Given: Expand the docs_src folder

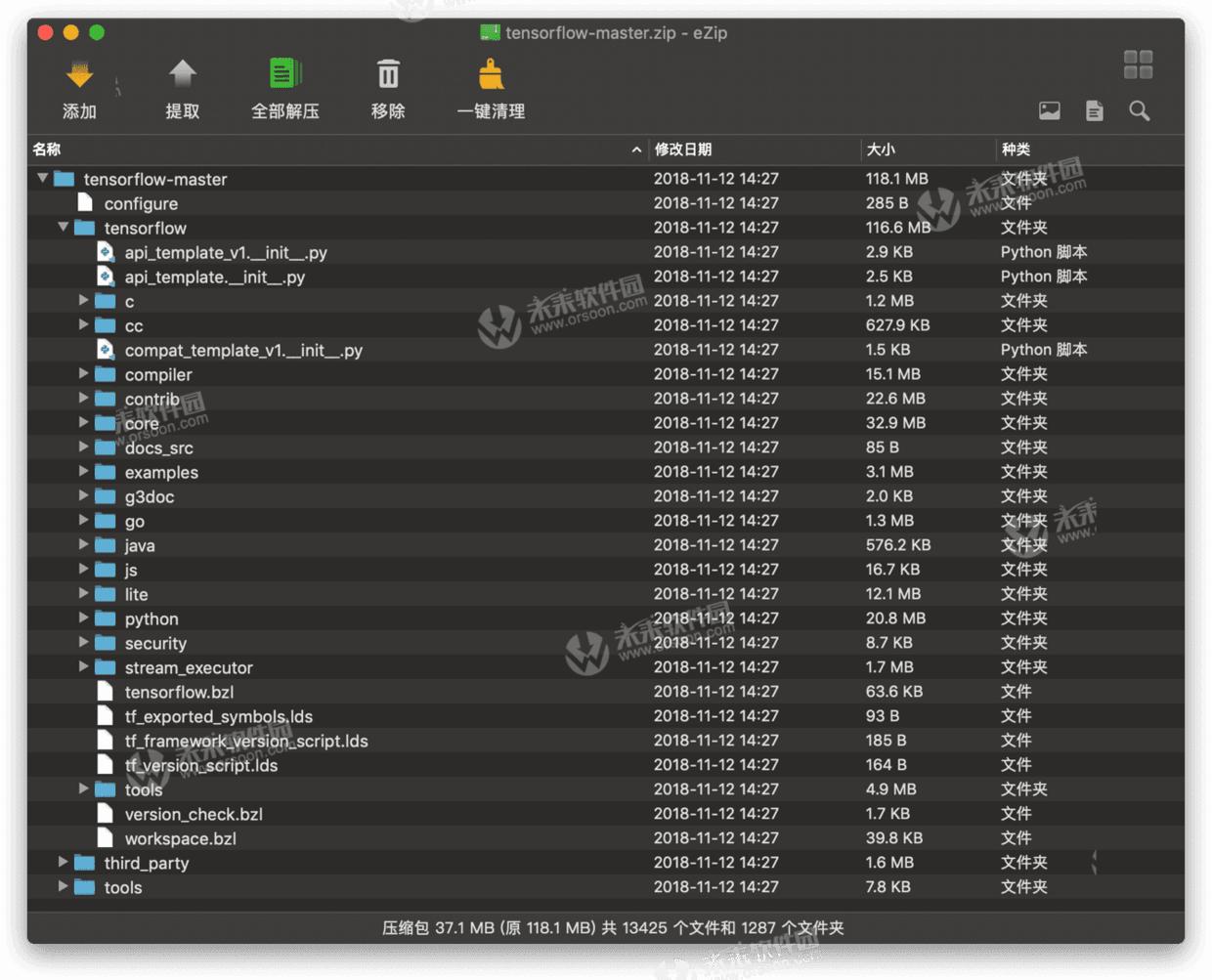Looking at the screenshot, I should tap(84, 447).
